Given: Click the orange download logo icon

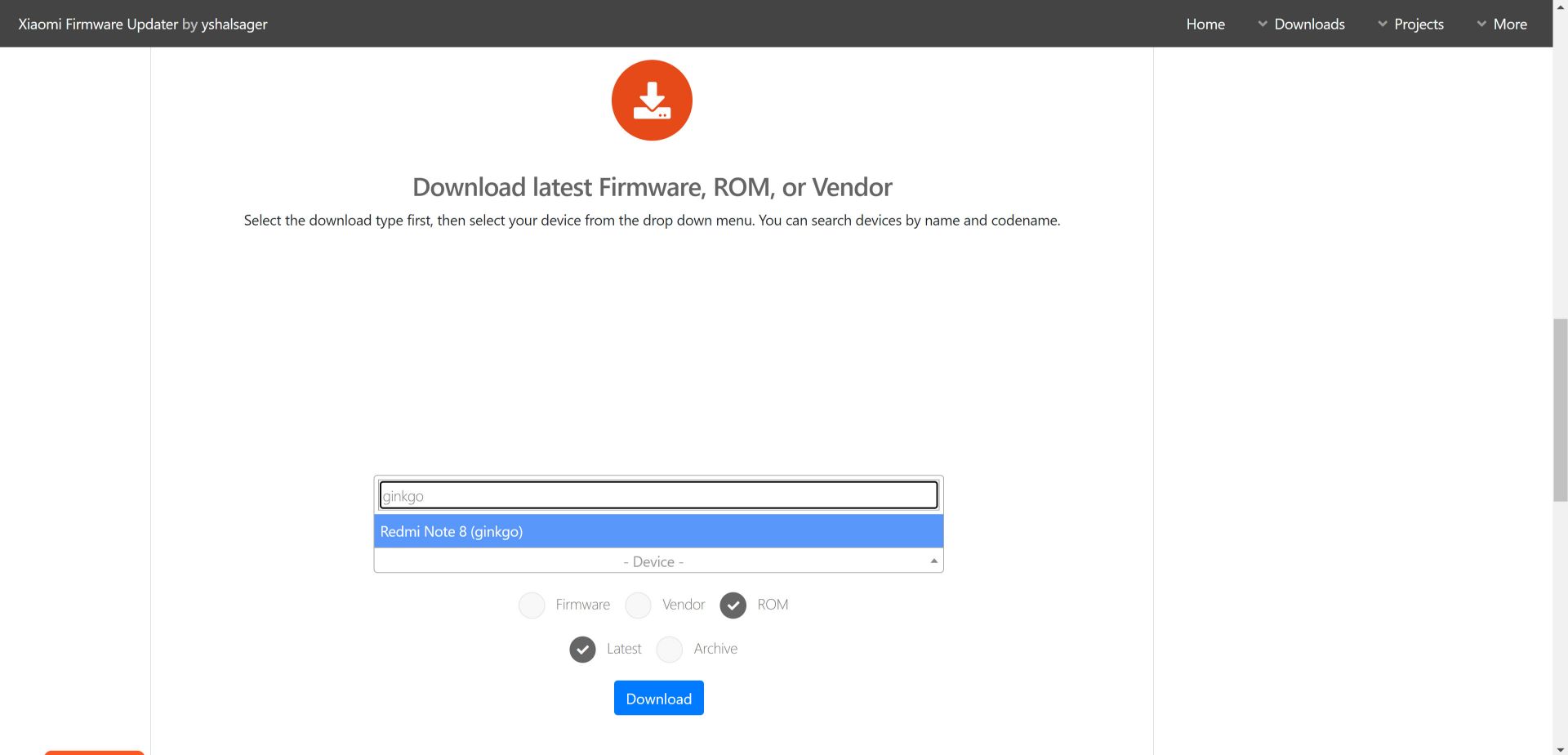Looking at the screenshot, I should [652, 101].
